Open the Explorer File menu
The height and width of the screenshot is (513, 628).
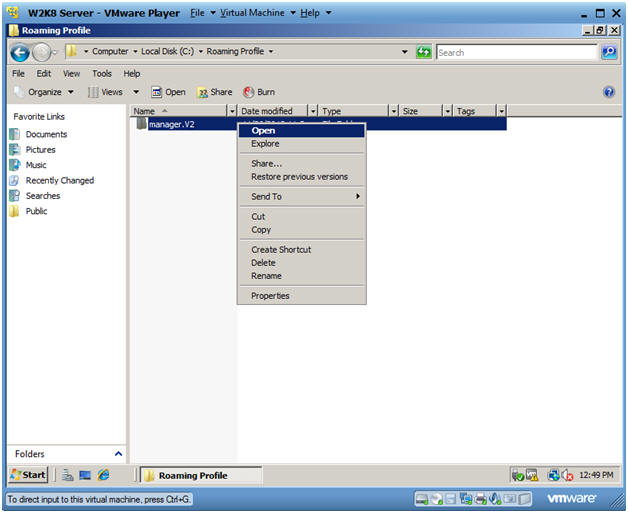(18, 74)
